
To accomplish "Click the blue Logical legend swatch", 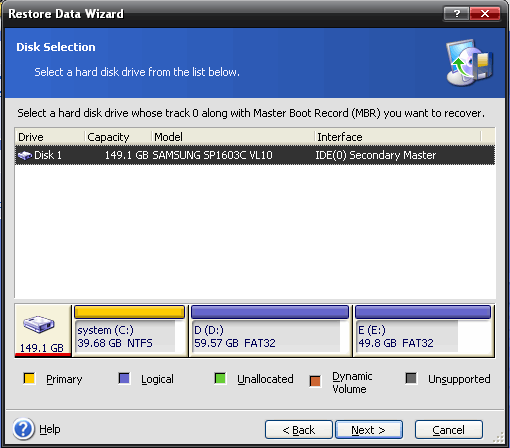I will coord(124,379).
